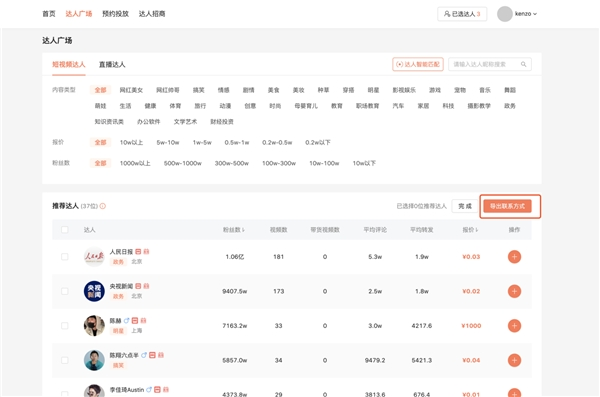Viewport: 600px width, 397px height.
Task: Open 预约投放 in top navigation
Action: coord(115,14)
